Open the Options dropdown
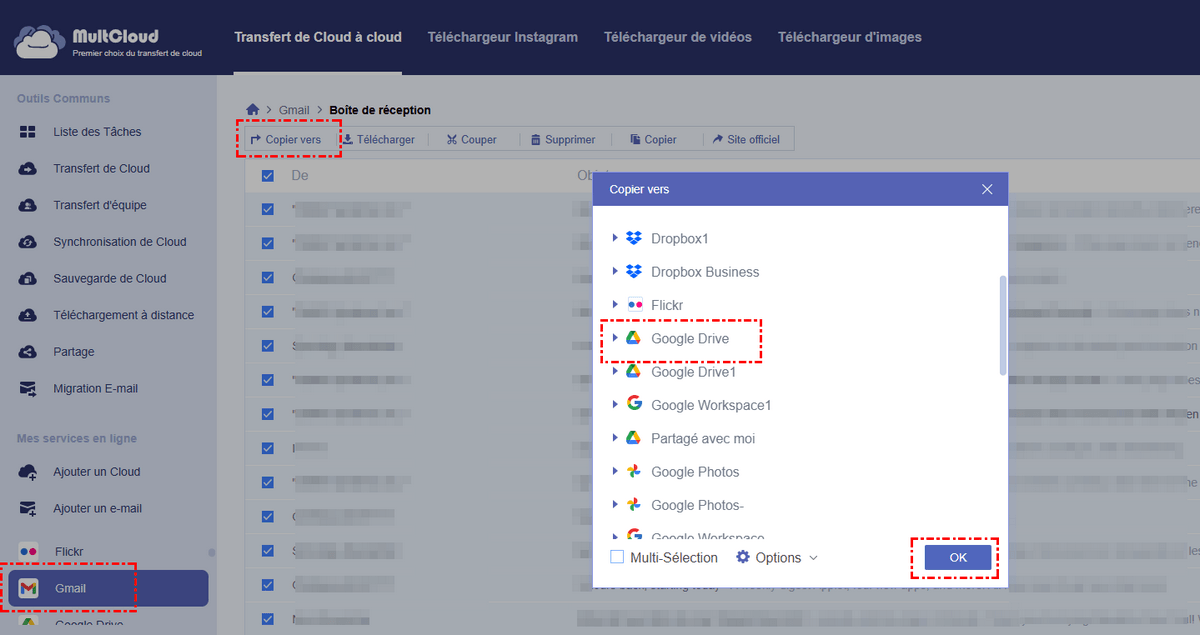 (x=777, y=557)
